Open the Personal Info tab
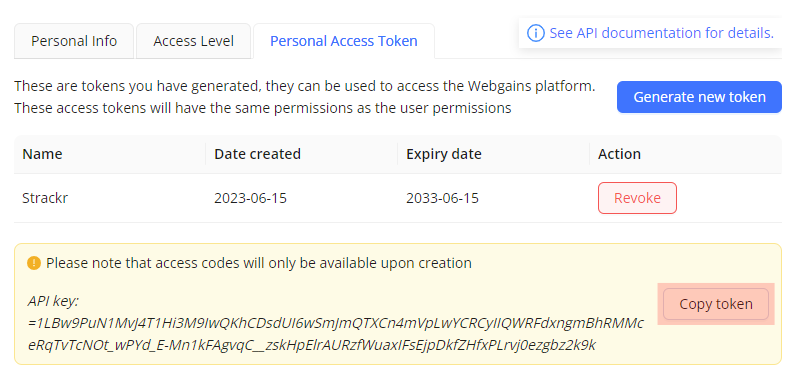The image size is (798, 385). (x=74, y=41)
